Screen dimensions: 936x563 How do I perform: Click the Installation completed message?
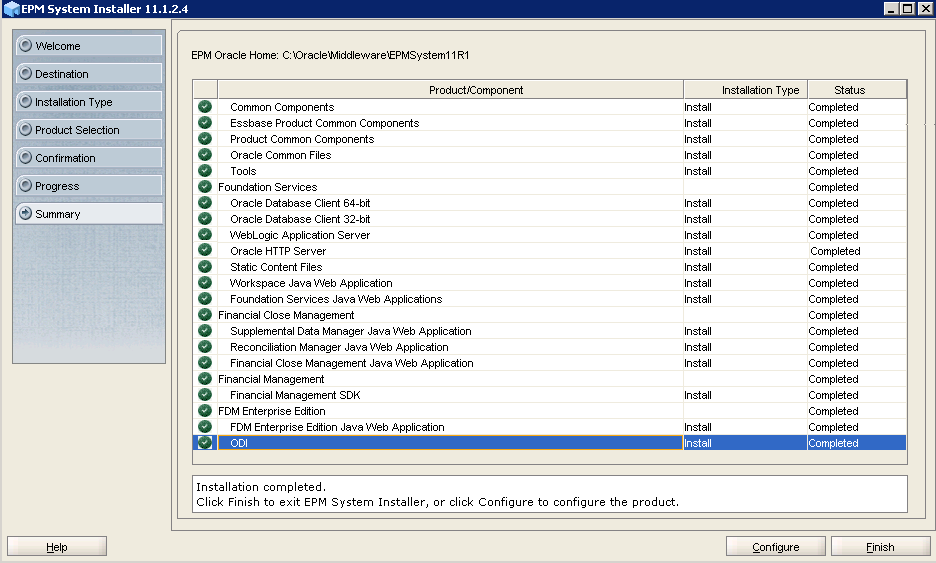tap(261, 487)
